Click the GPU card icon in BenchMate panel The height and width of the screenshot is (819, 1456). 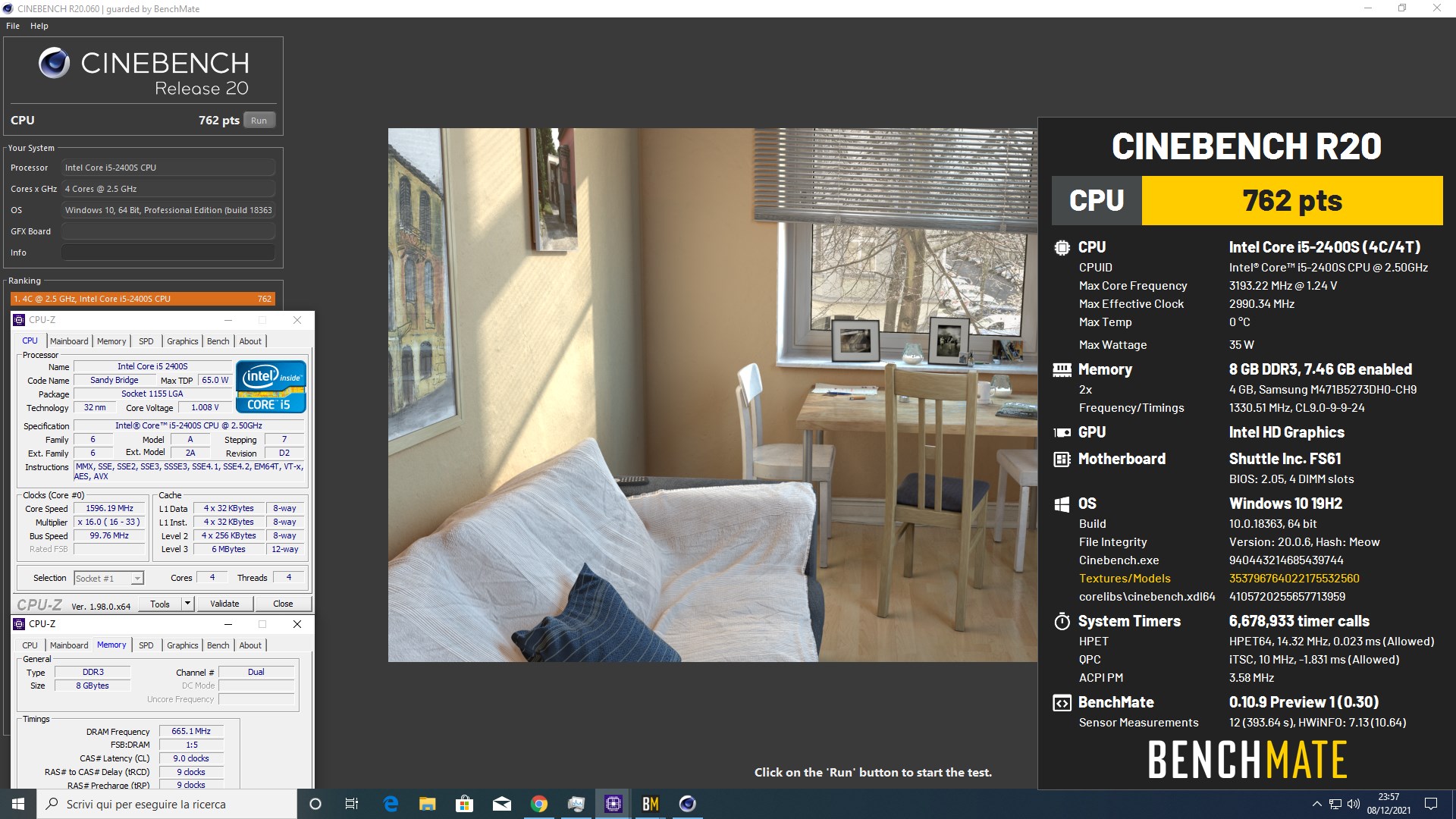coord(1062,433)
